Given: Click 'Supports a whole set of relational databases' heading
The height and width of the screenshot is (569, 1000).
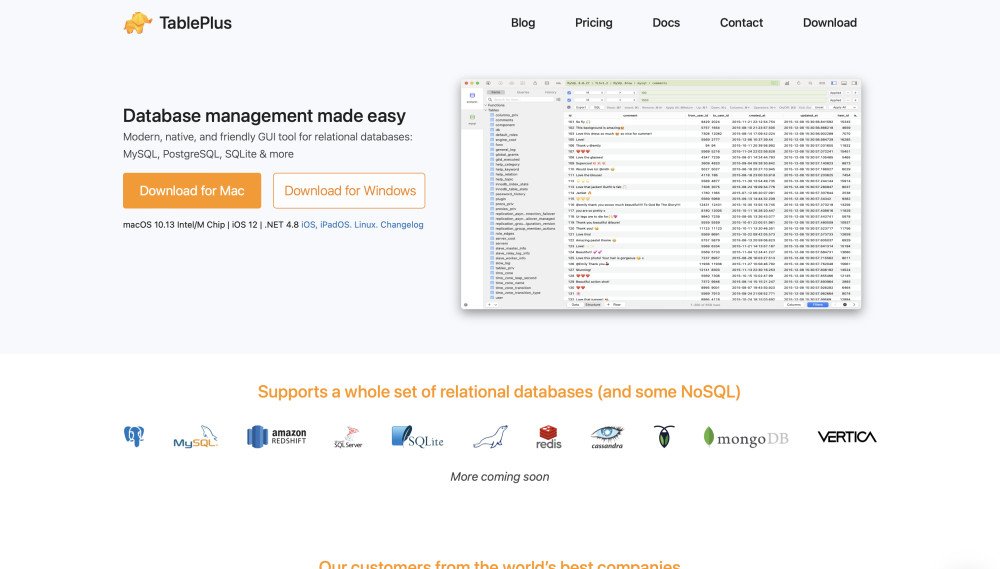Looking at the screenshot, I should pos(499,392).
